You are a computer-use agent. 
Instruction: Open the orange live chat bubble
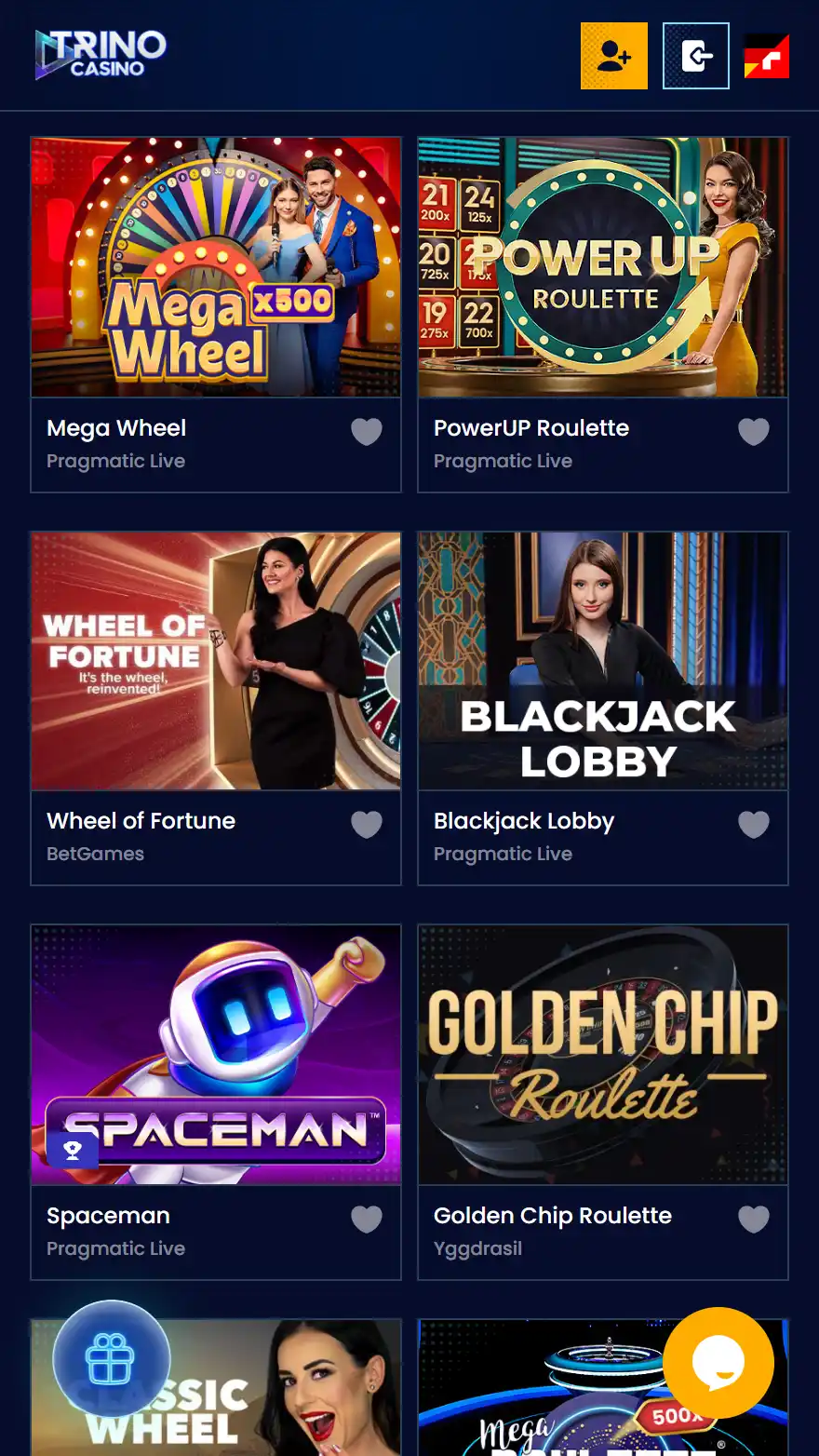[x=718, y=1363]
